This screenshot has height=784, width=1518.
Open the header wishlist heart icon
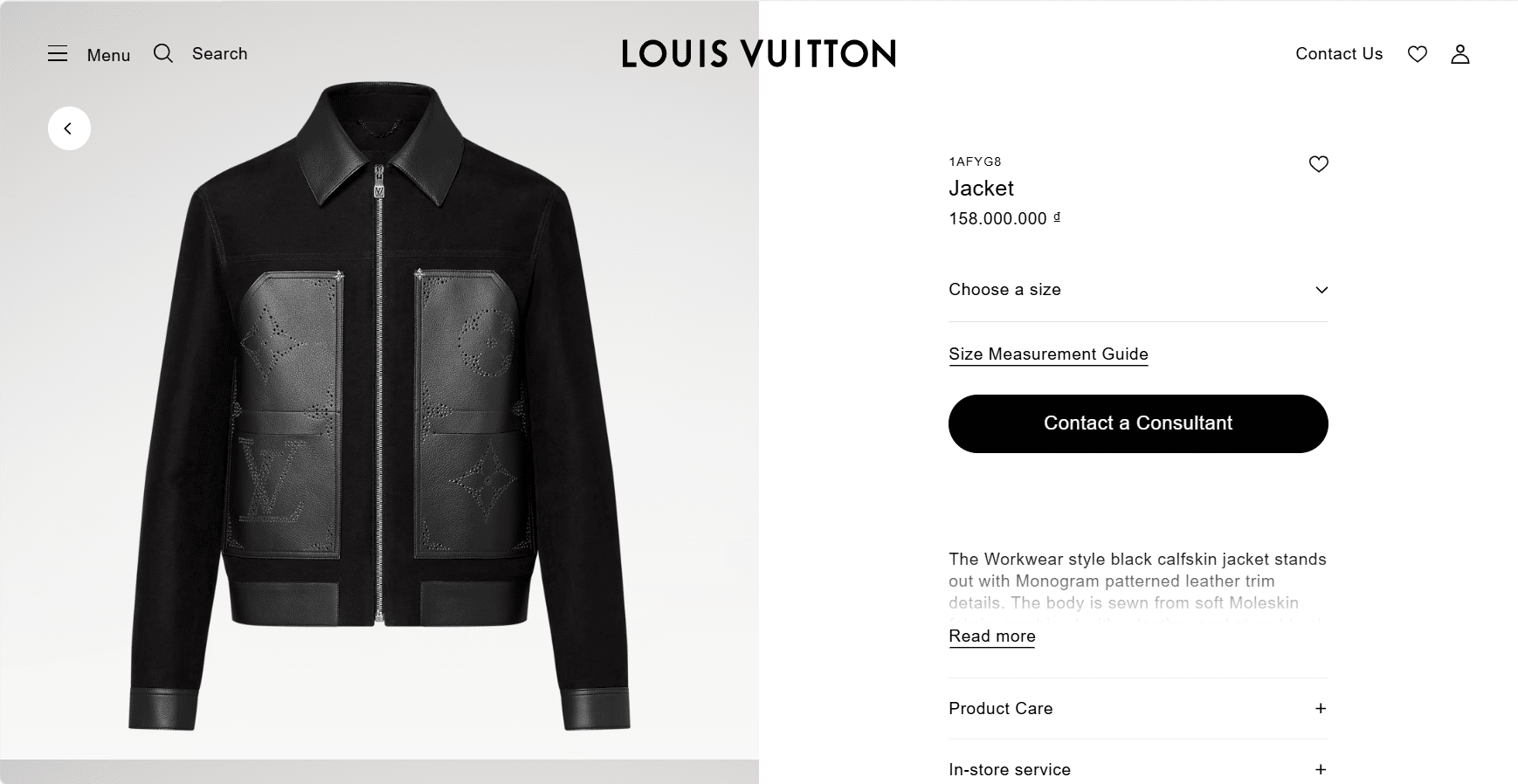click(1417, 54)
